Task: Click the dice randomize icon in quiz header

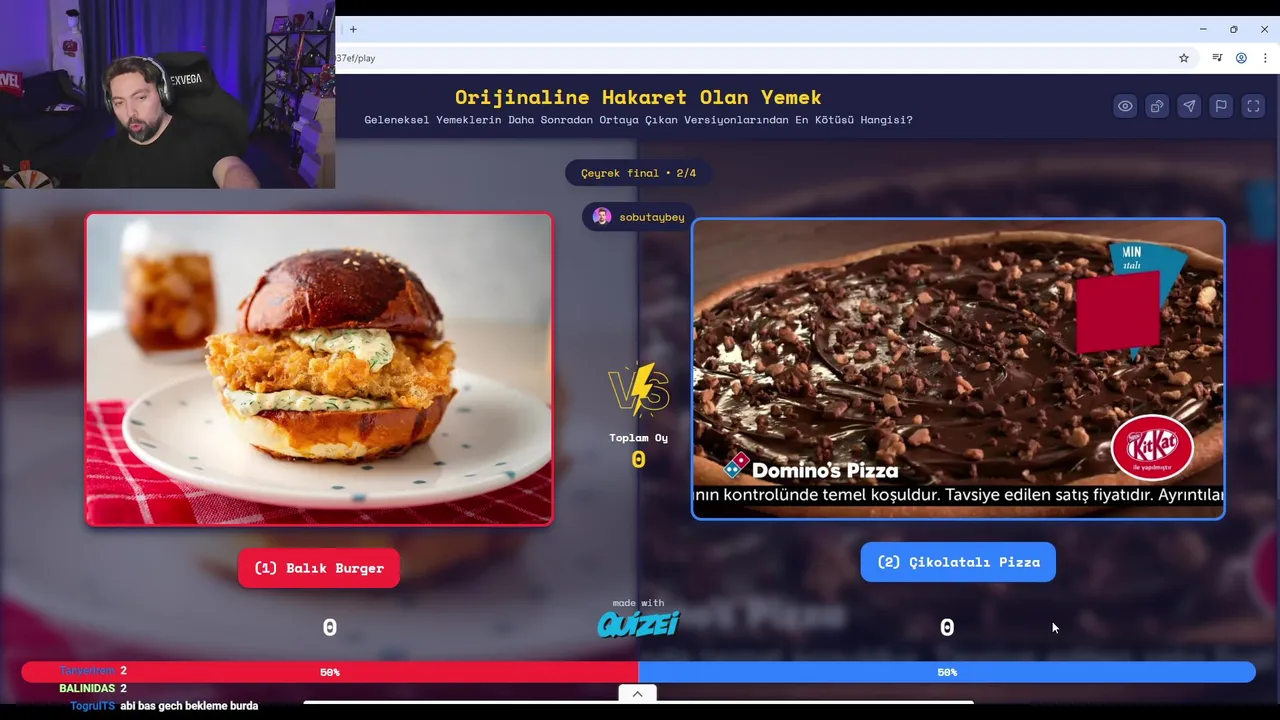Action: pos(1157,106)
